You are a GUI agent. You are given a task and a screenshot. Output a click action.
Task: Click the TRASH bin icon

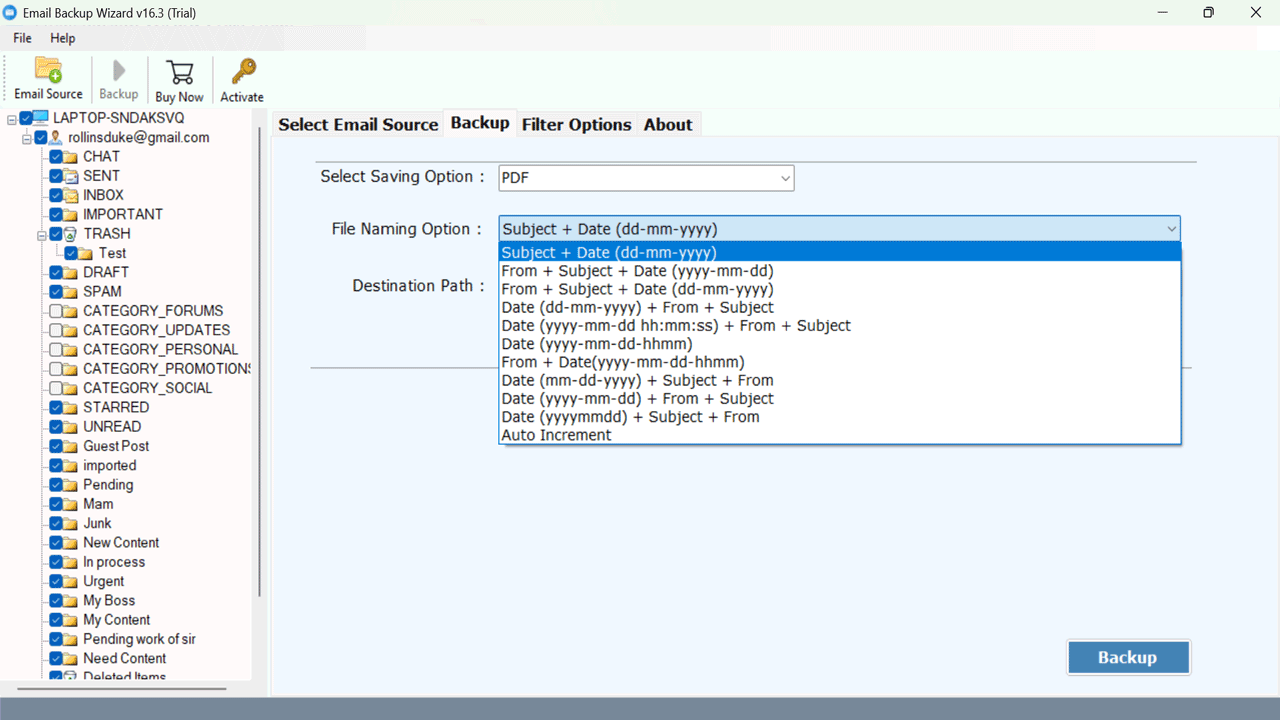click(x=71, y=234)
